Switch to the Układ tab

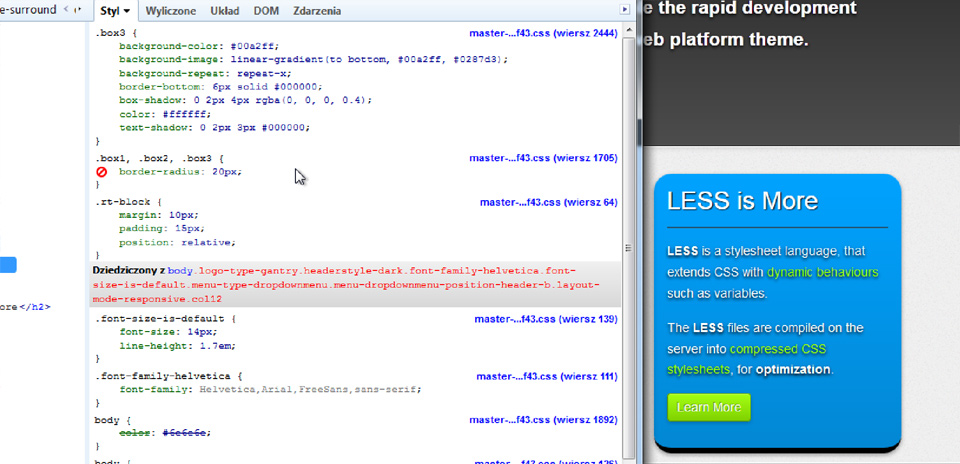pyautogui.click(x=225, y=11)
